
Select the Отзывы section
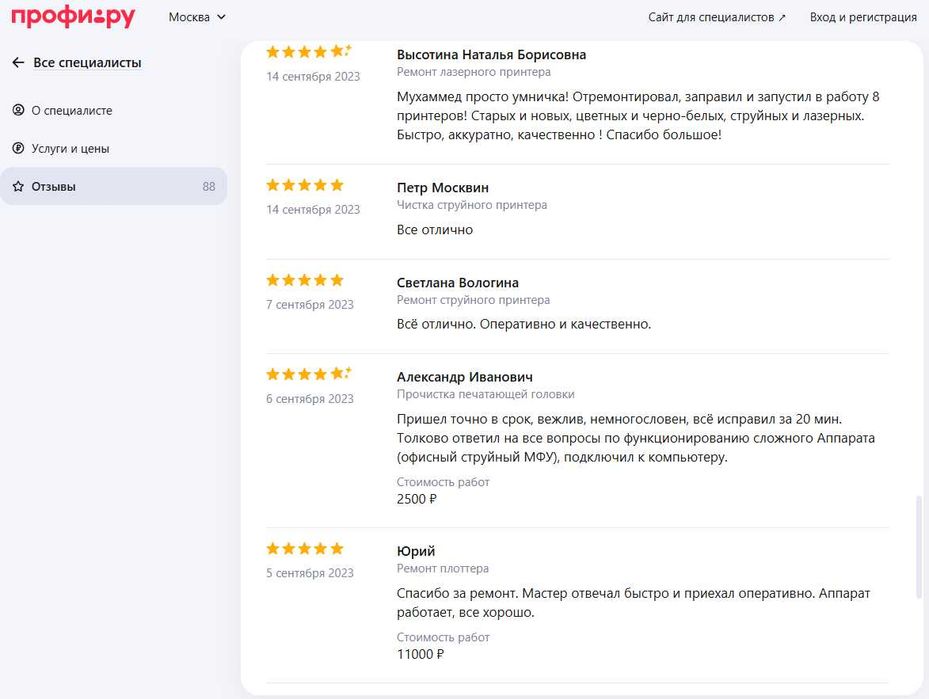point(54,186)
